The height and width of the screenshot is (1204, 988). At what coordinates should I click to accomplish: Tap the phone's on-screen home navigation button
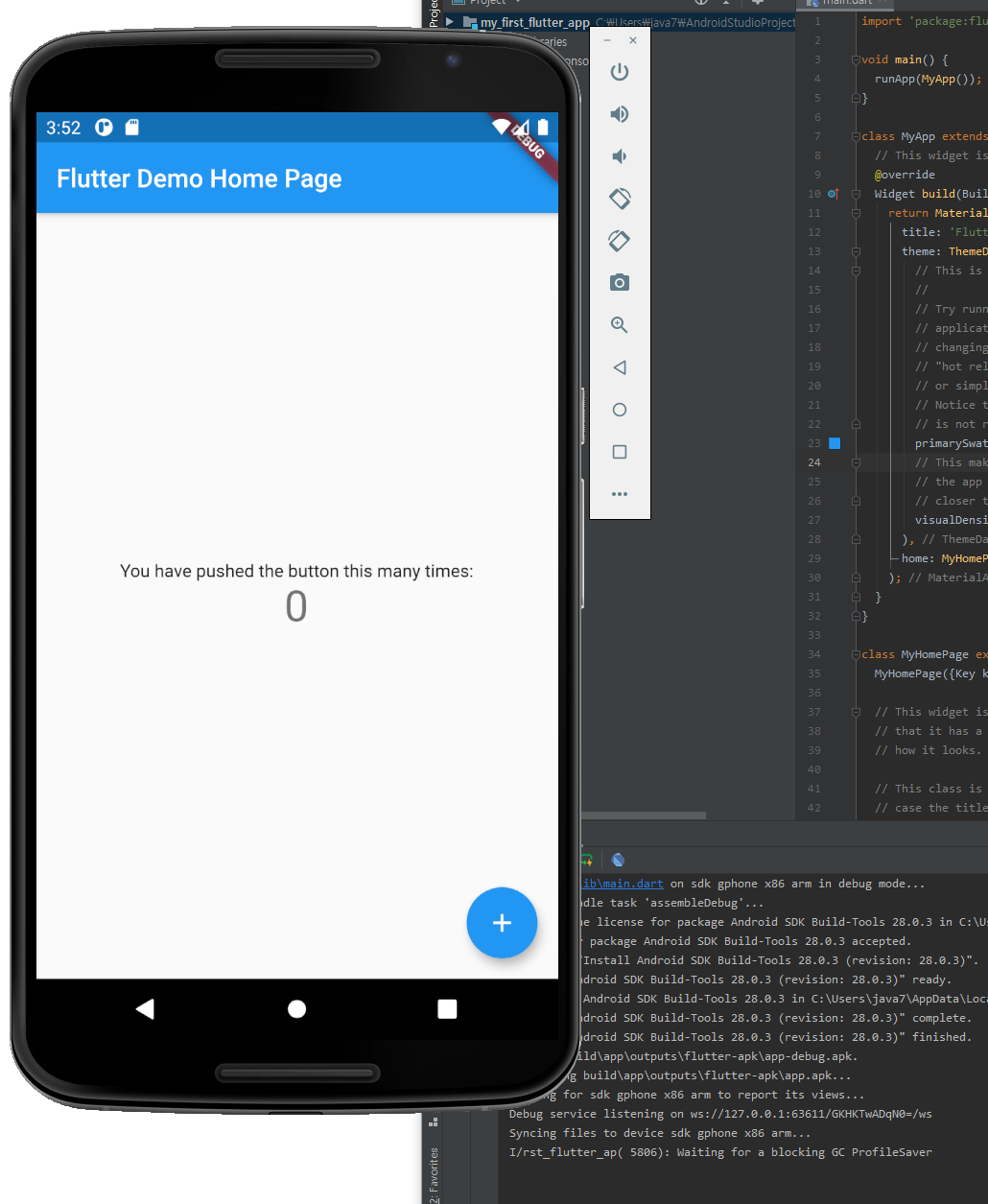[x=296, y=1008]
